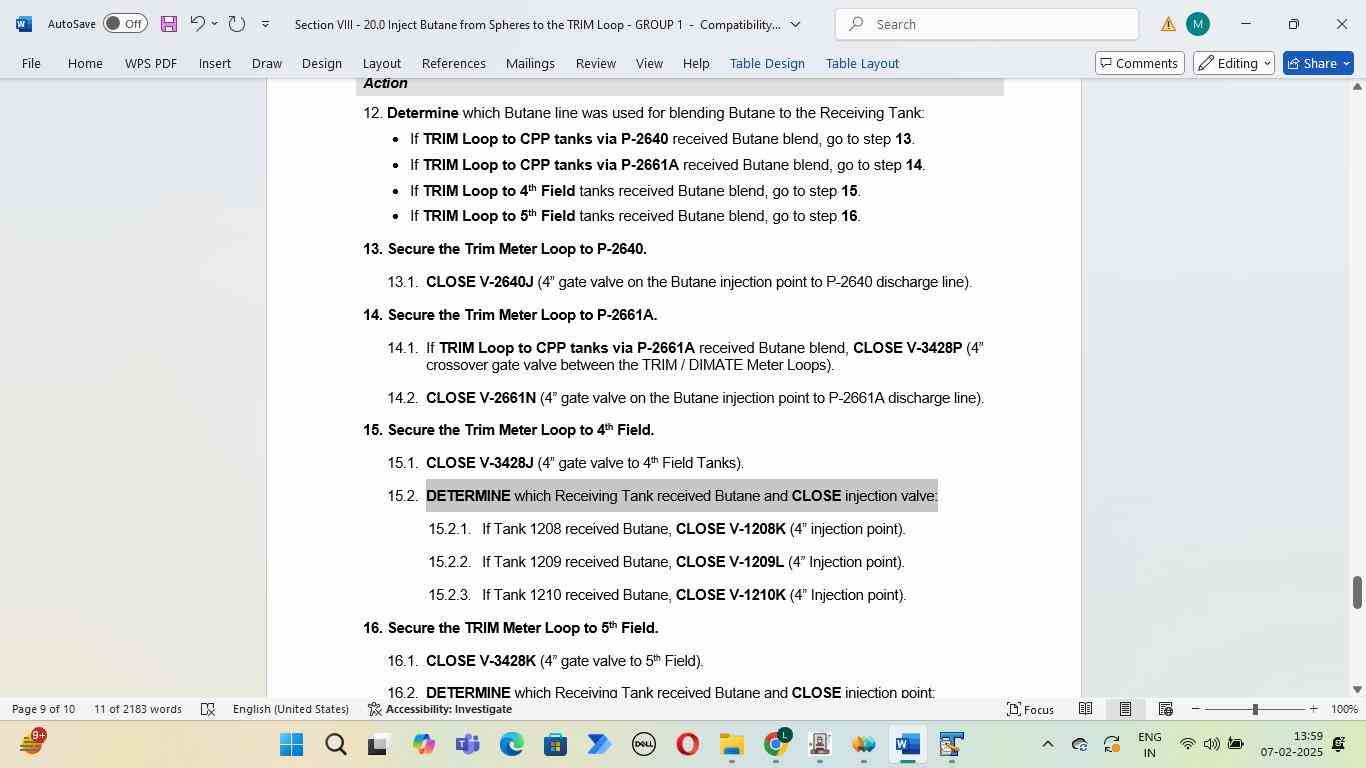Open zoom dialog via 100% level

click(1344, 709)
